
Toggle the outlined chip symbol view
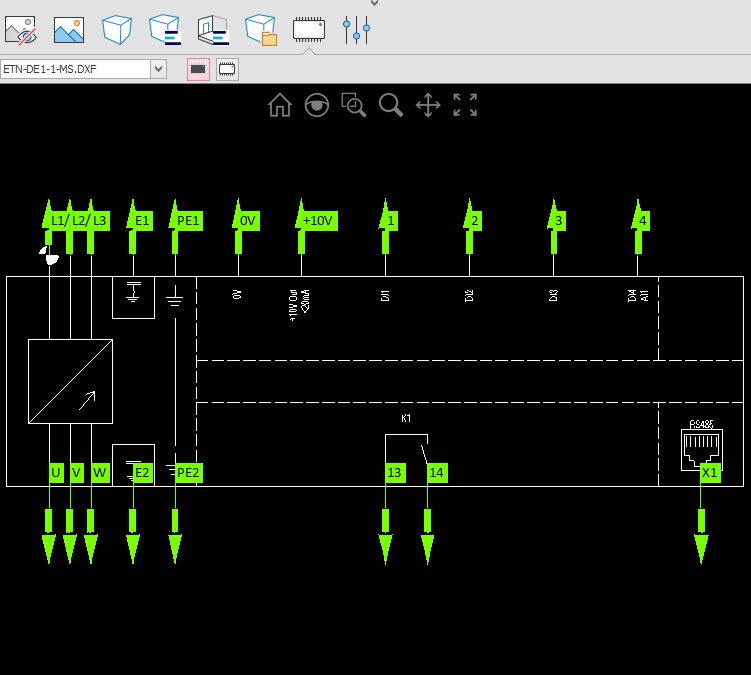(x=227, y=69)
